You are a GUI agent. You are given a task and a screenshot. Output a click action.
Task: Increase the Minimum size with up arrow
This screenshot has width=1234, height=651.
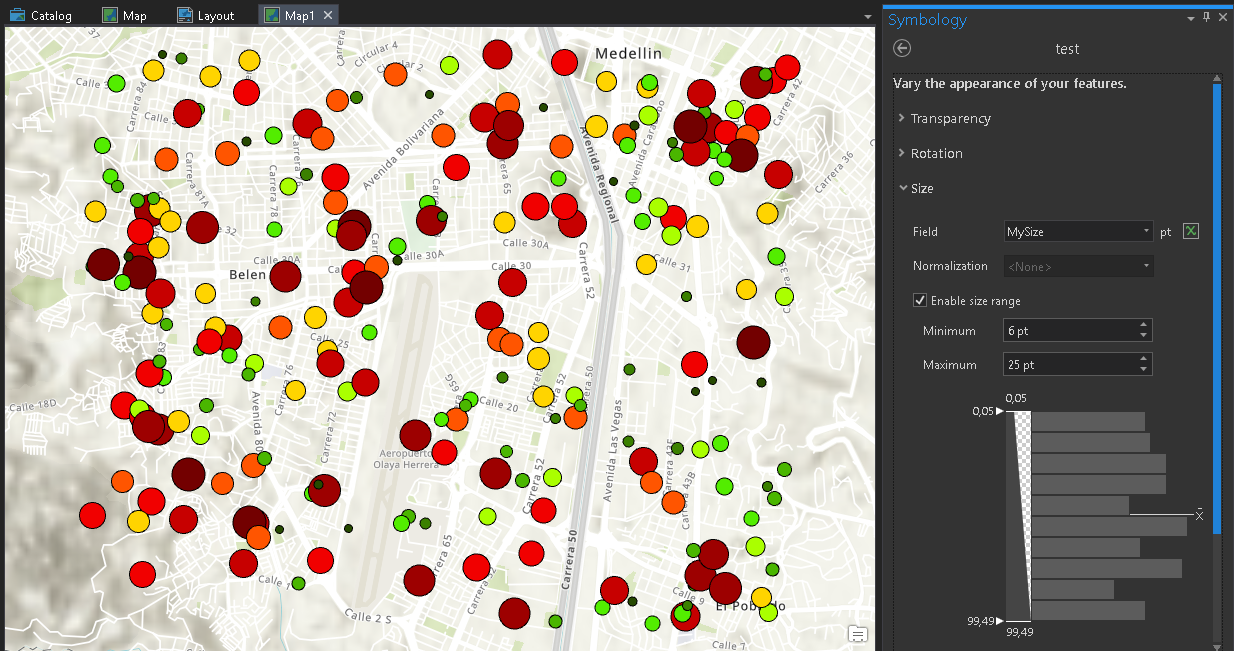coord(1143,325)
